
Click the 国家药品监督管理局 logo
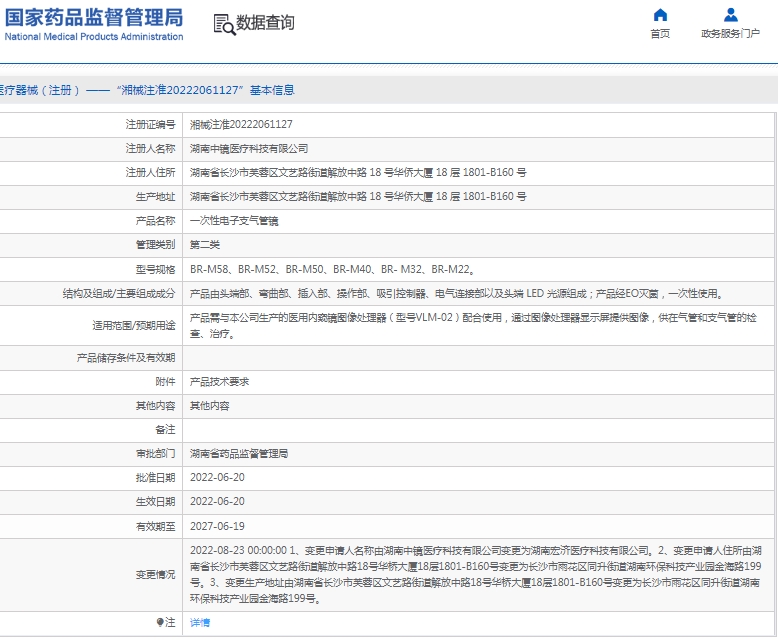point(94,17)
